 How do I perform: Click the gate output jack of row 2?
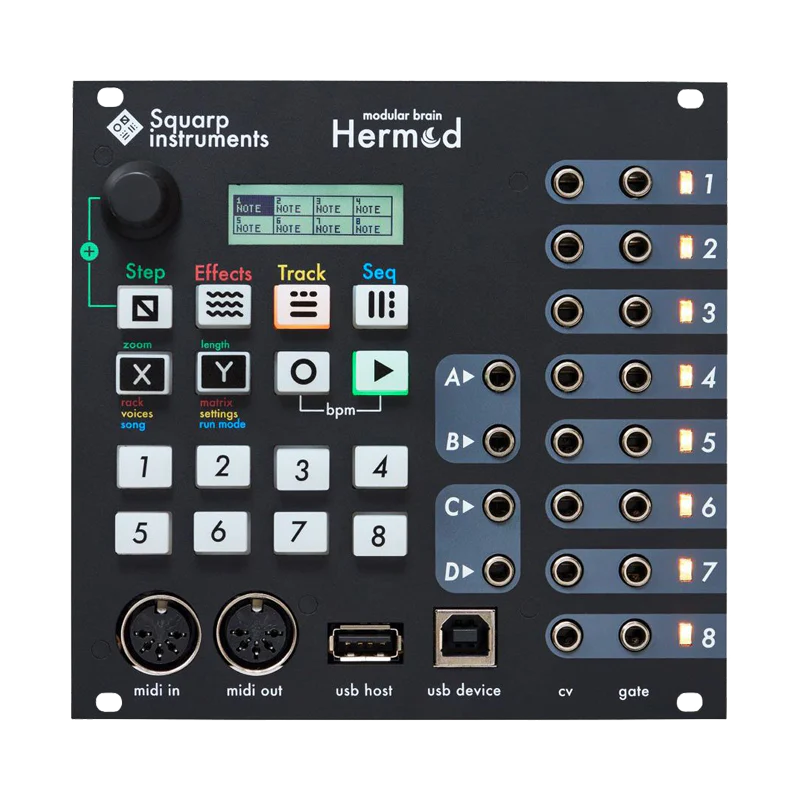636,246
